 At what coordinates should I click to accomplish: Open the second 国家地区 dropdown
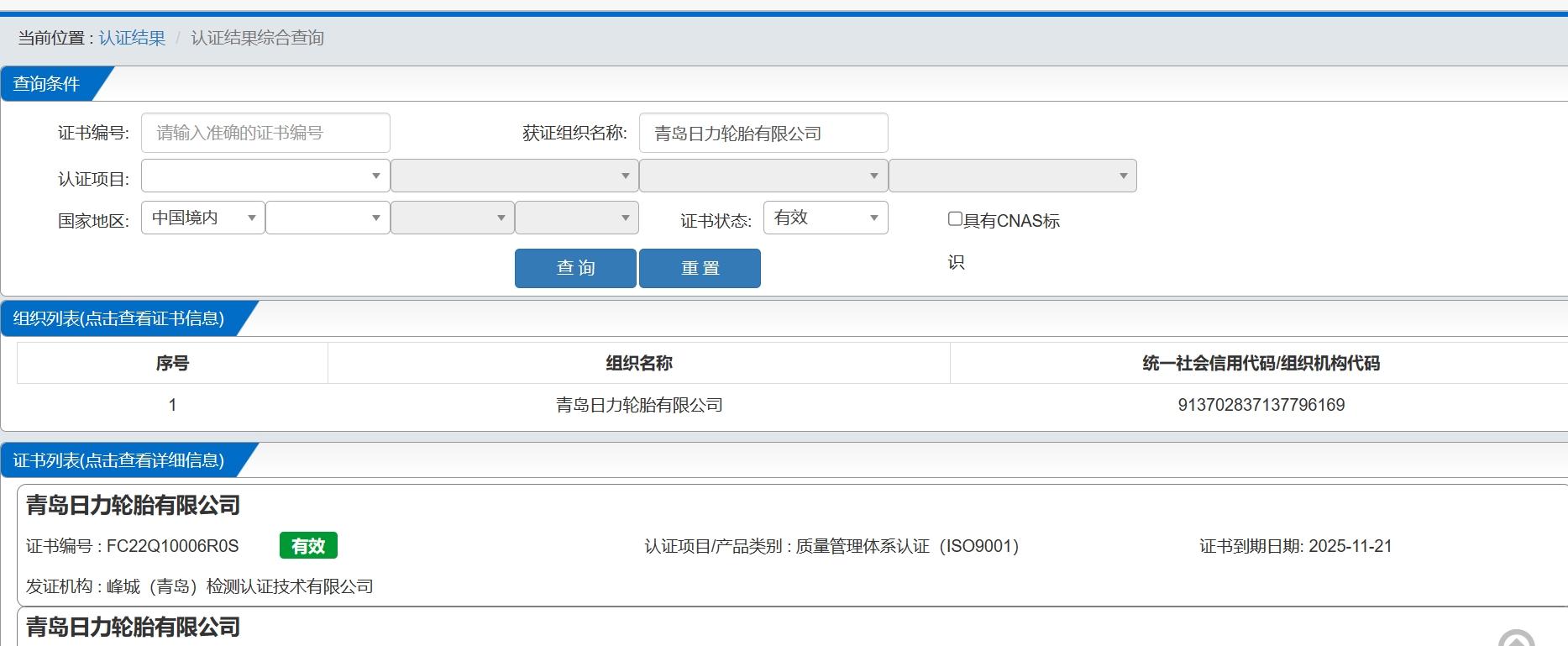pyautogui.click(x=328, y=218)
